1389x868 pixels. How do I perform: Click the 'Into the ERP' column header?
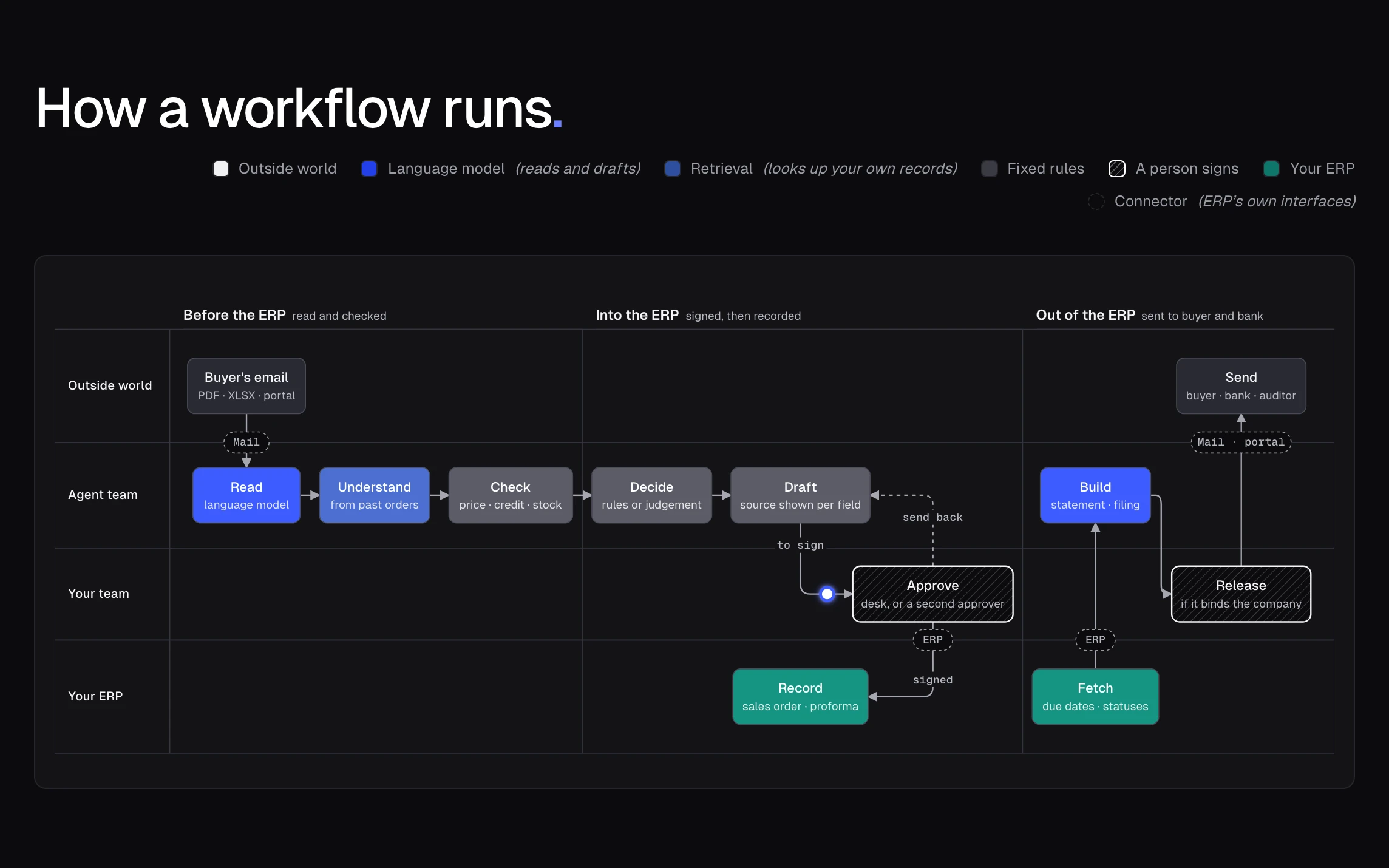click(637, 316)
